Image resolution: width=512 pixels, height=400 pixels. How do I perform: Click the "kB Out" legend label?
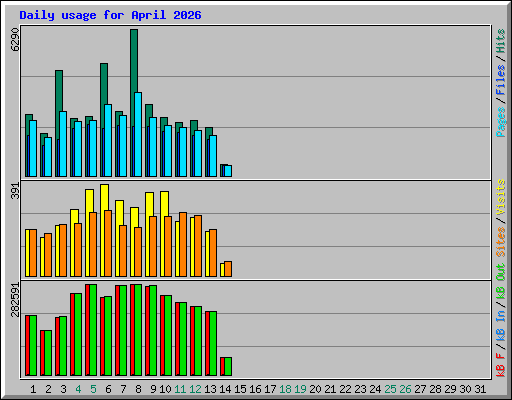tap(501, 281)
